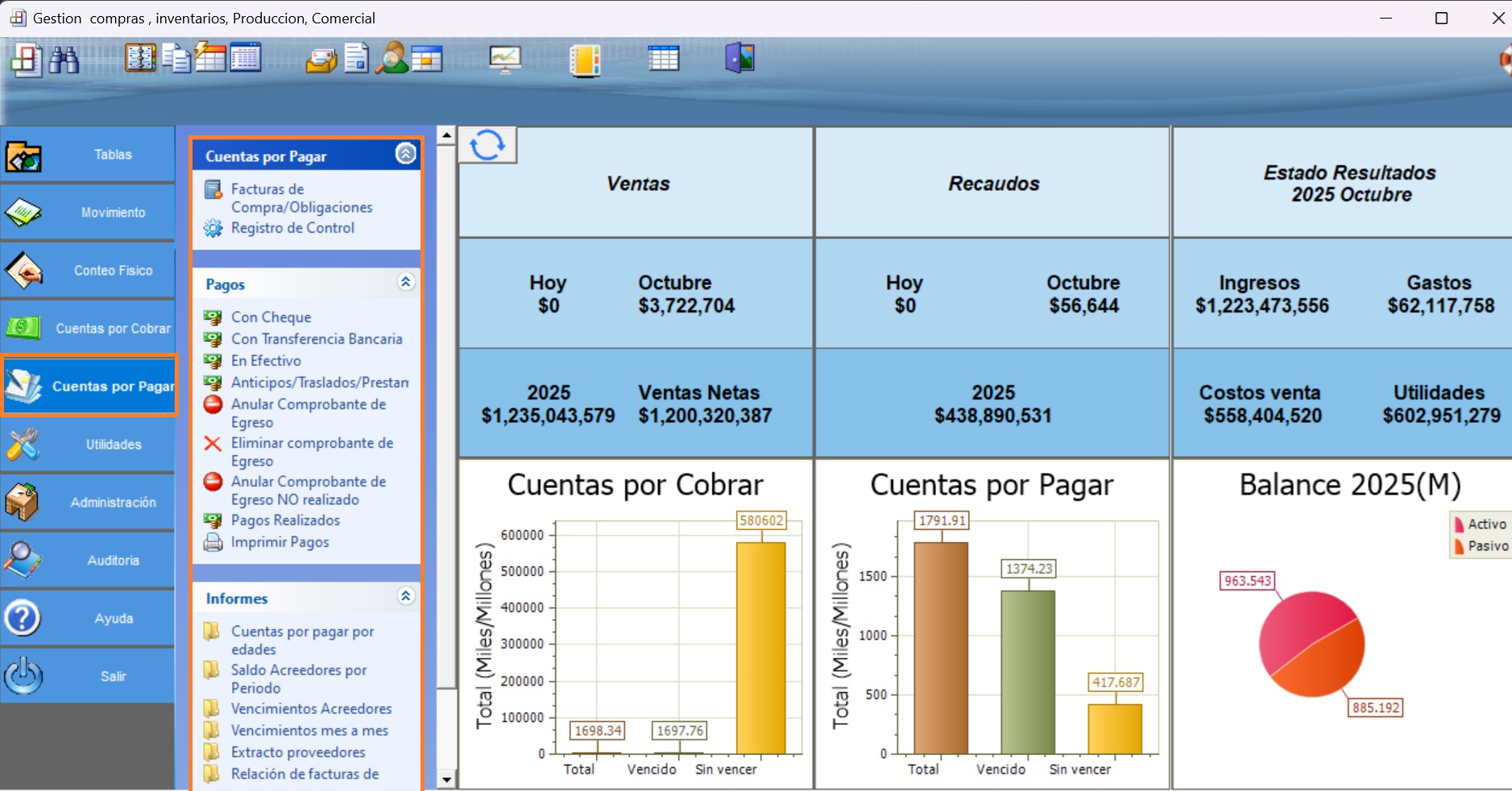Open the Administración sidebar module
Viewport: 1512px width, 791px height.
click(x=88, y=503)
